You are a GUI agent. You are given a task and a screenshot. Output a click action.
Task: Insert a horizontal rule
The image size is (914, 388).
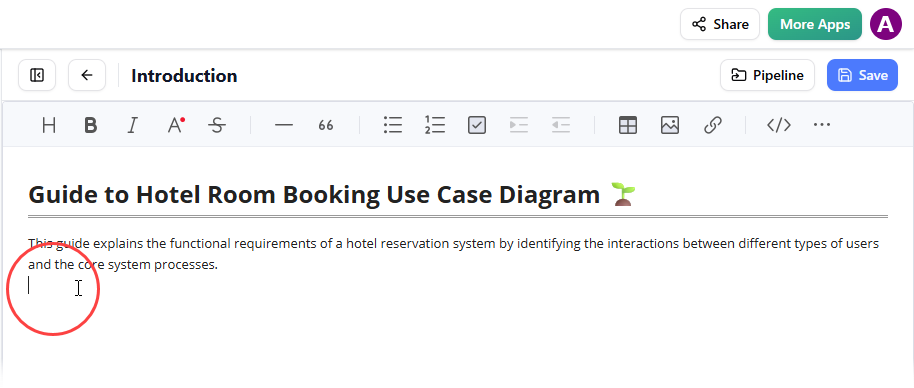pos(284,125)
